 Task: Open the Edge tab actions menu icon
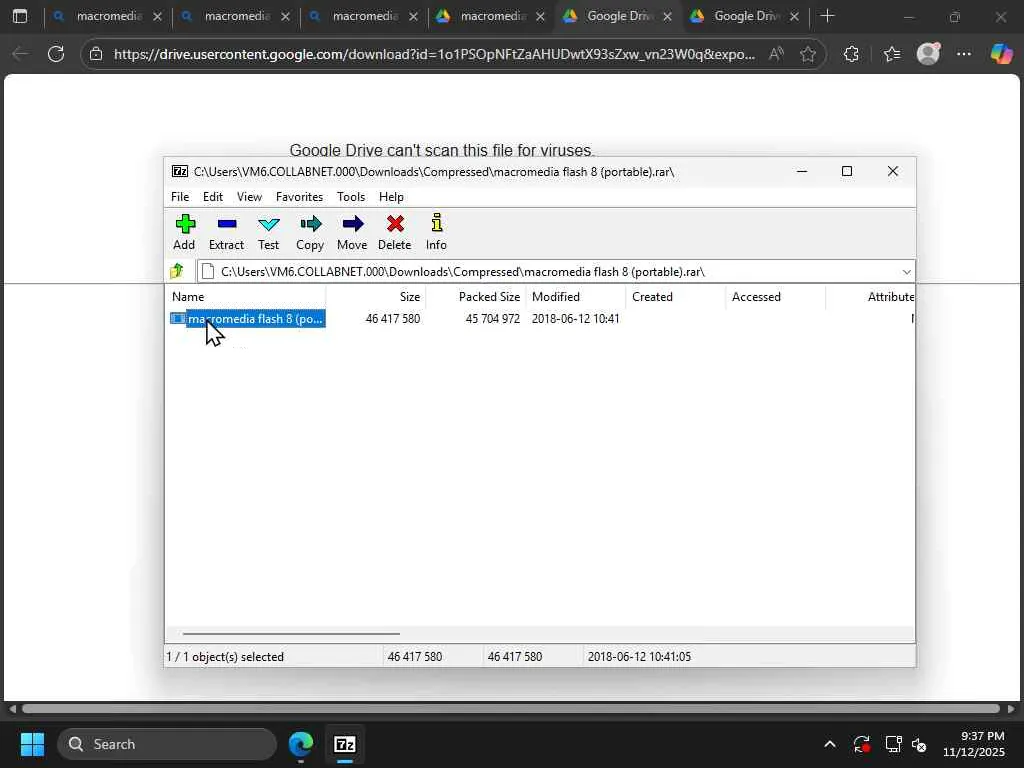(x=20, y=16)
